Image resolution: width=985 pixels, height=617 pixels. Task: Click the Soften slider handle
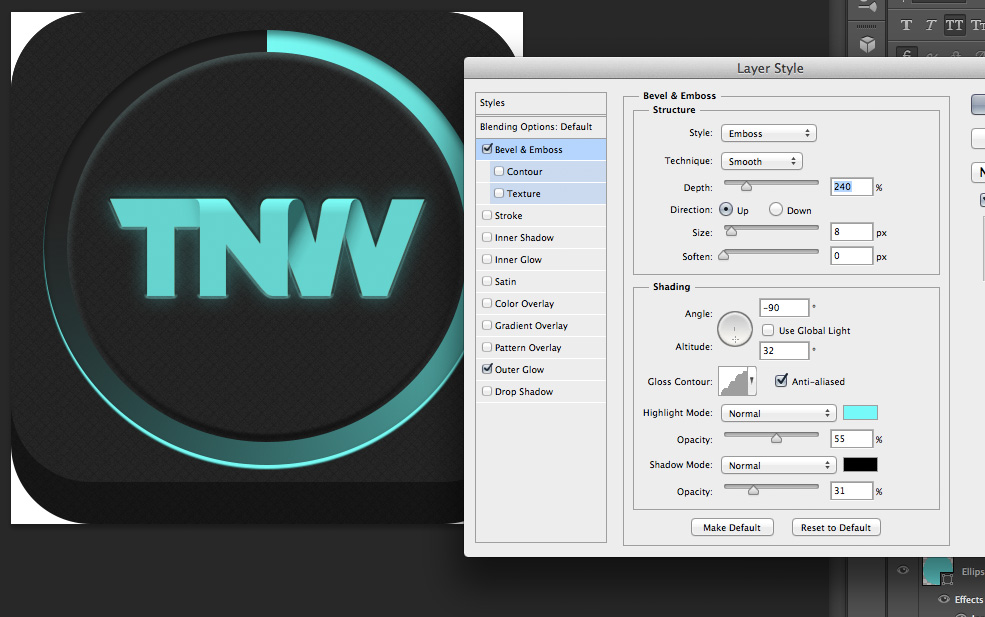point(724,255)
